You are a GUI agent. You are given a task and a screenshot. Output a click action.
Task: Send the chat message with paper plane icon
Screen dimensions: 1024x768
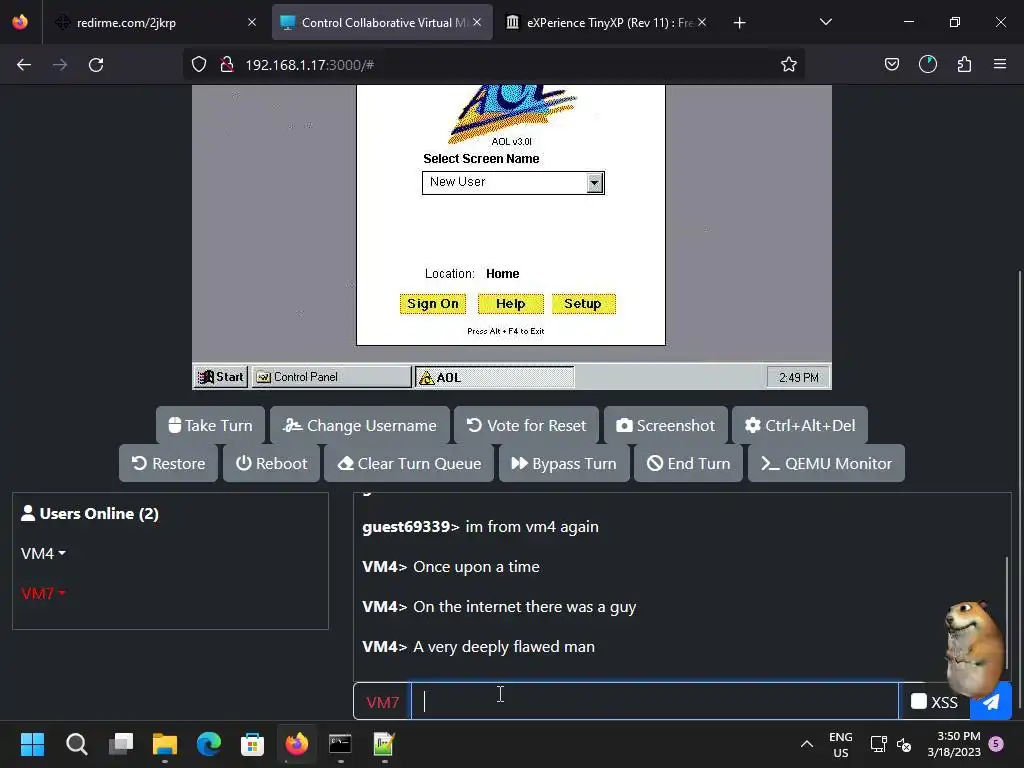tap(991, 702)
